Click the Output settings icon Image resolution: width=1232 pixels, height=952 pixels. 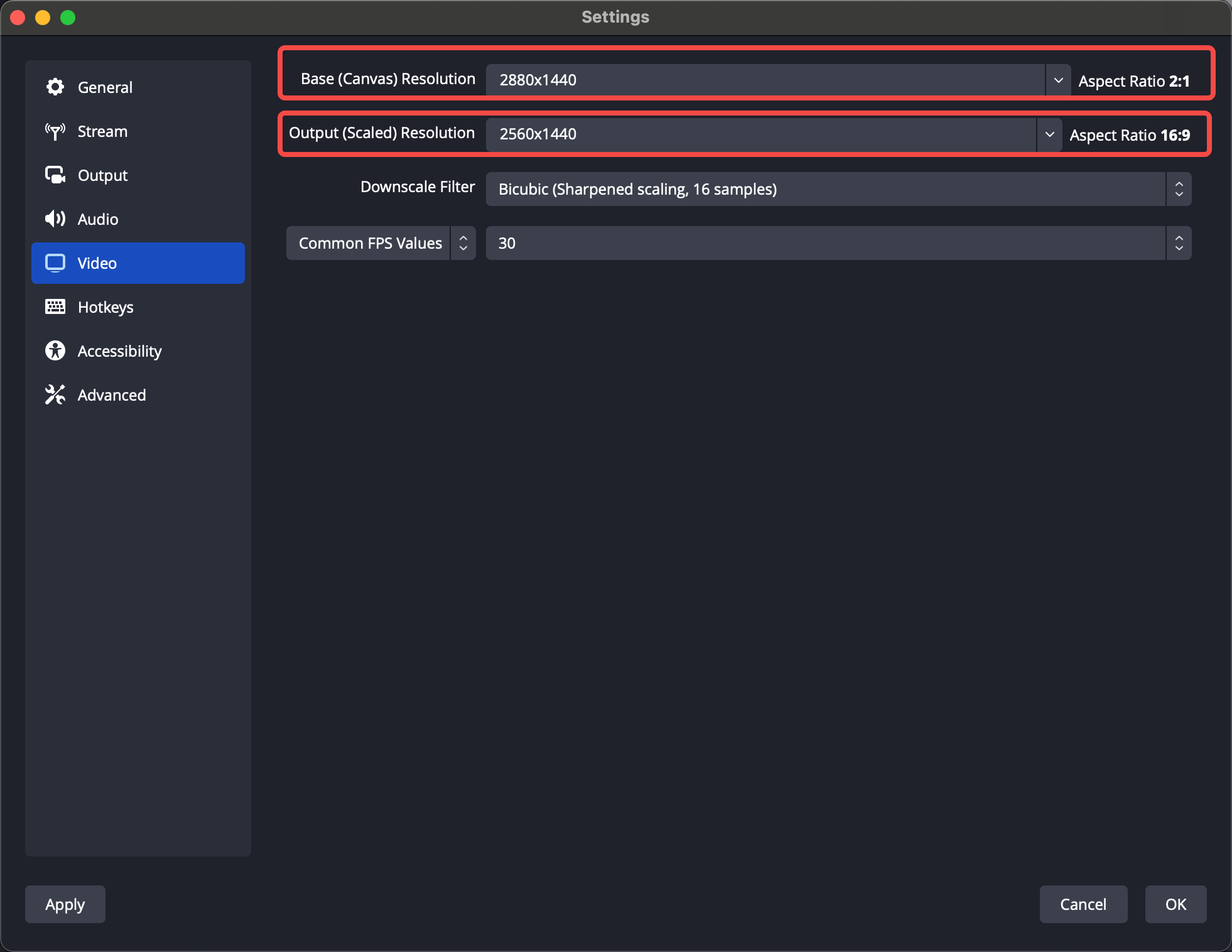(55, 175)
